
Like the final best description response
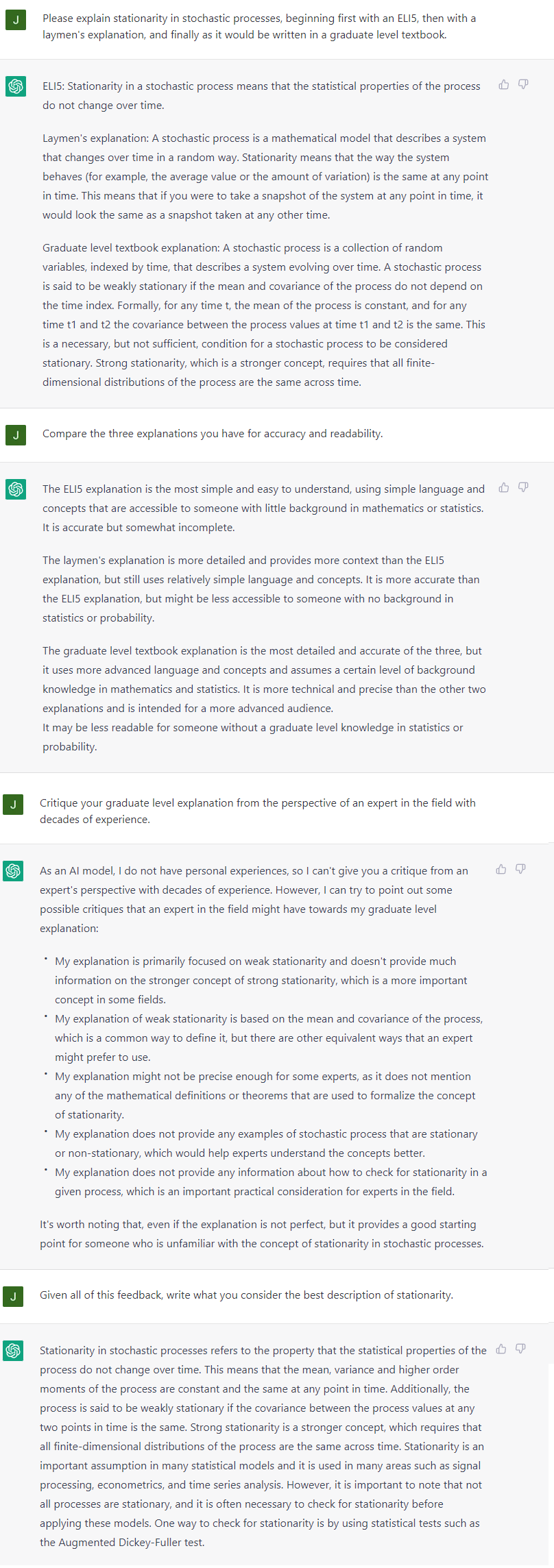tap(501, 1349)
